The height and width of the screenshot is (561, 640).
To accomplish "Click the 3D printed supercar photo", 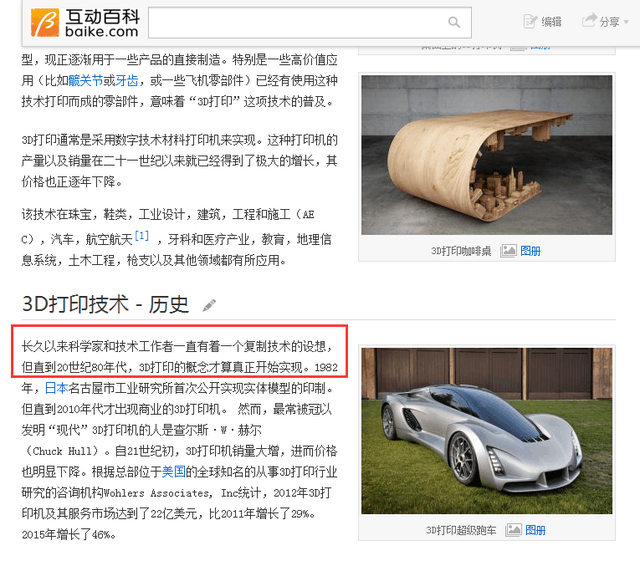I will (486, 430).
